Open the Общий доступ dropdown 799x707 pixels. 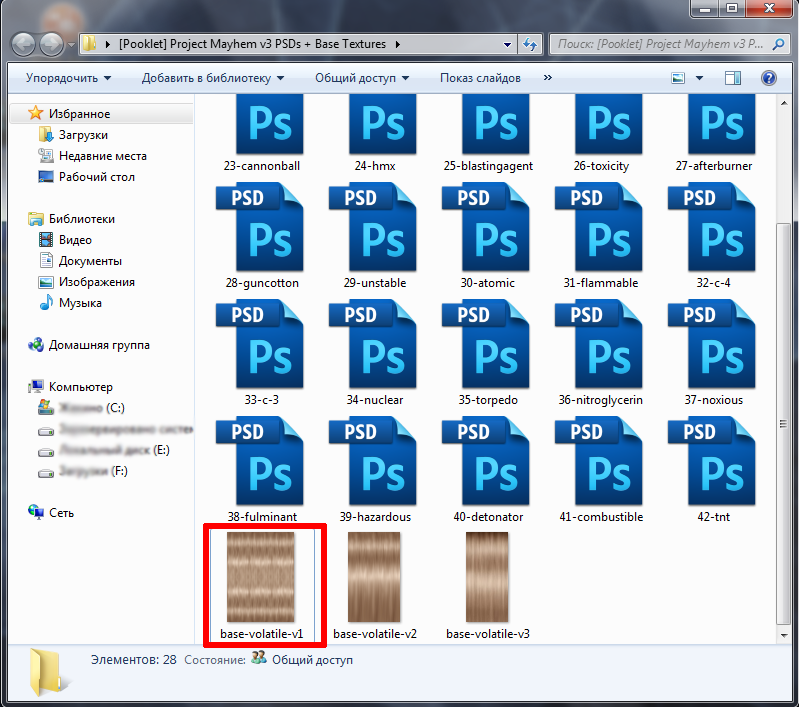click(362, 78)
